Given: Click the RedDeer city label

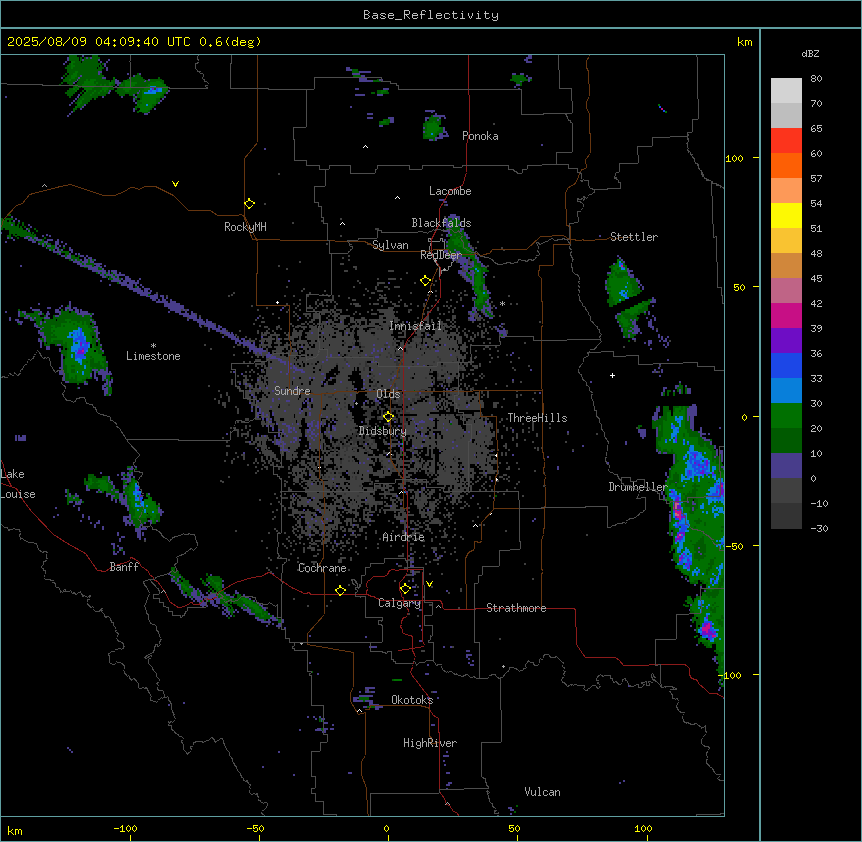Looking at the screenshot, I should (440, 255).
